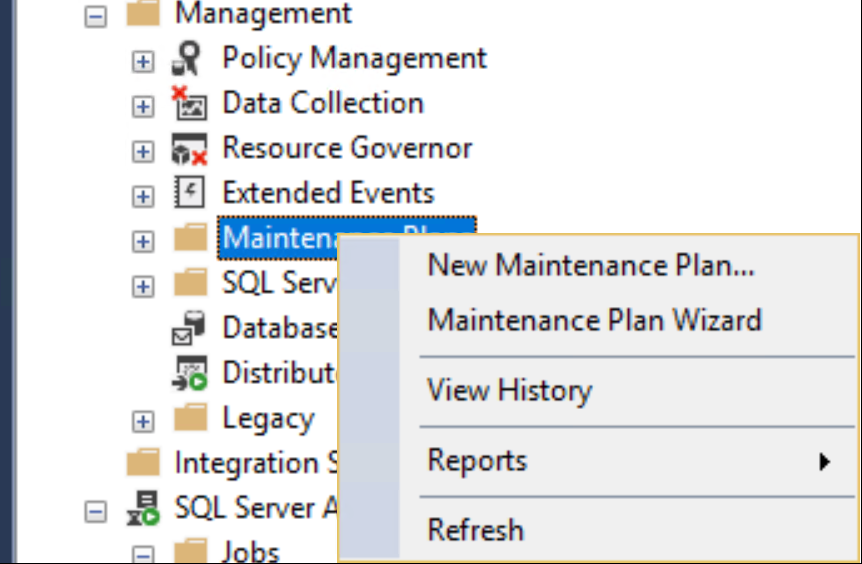Click the SQL Server Agent icon

[x=143, y=508]
